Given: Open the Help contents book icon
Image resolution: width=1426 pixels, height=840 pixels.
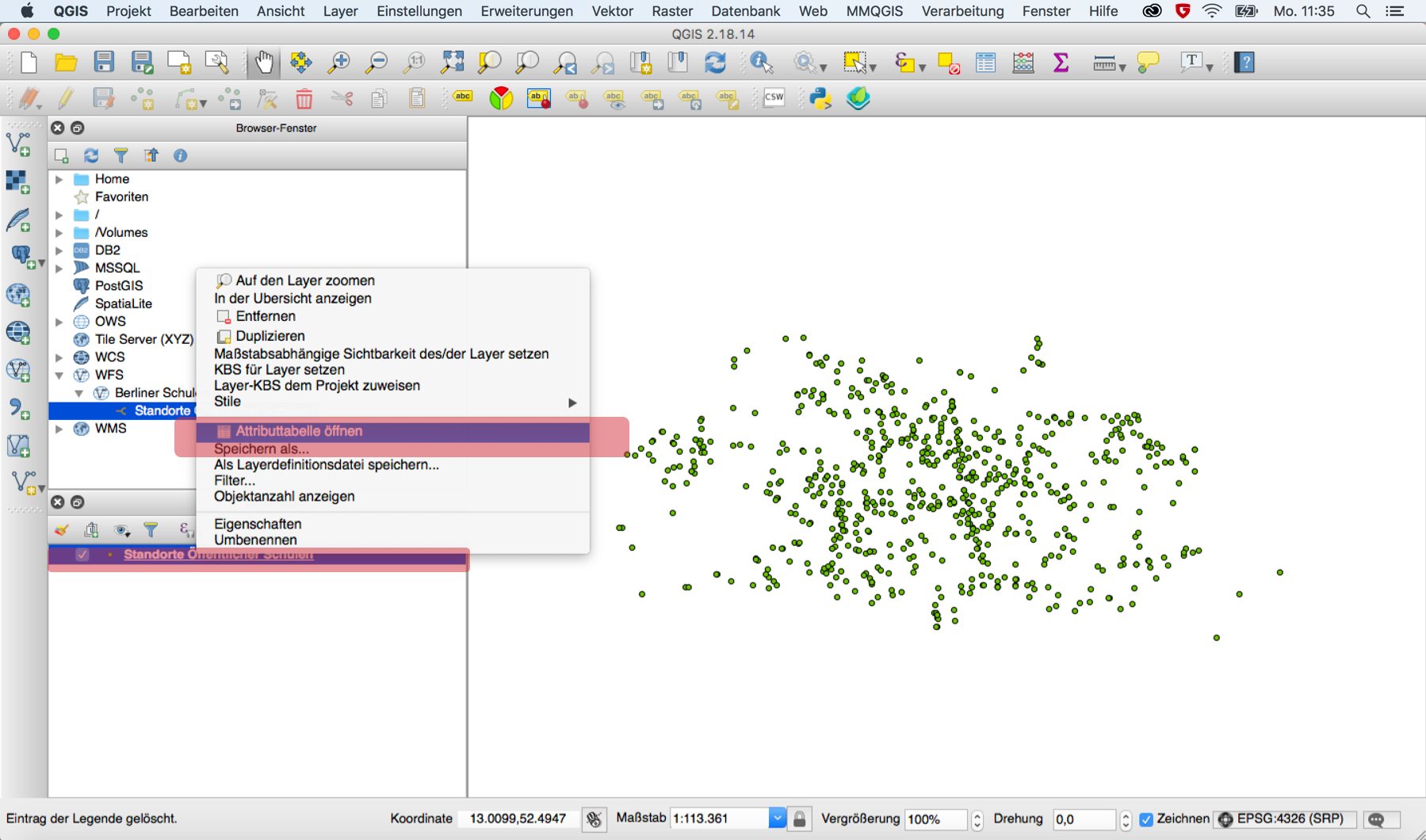Looking at the screenshot, I should pos(1244,63).
